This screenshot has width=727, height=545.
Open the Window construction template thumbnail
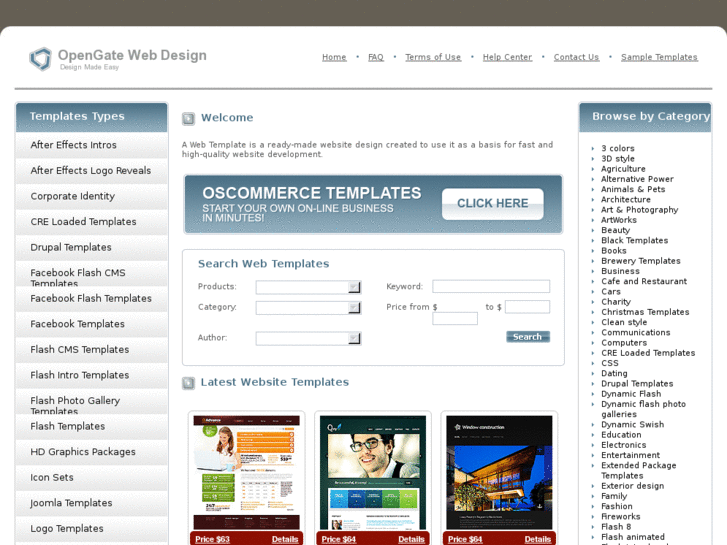499,473
